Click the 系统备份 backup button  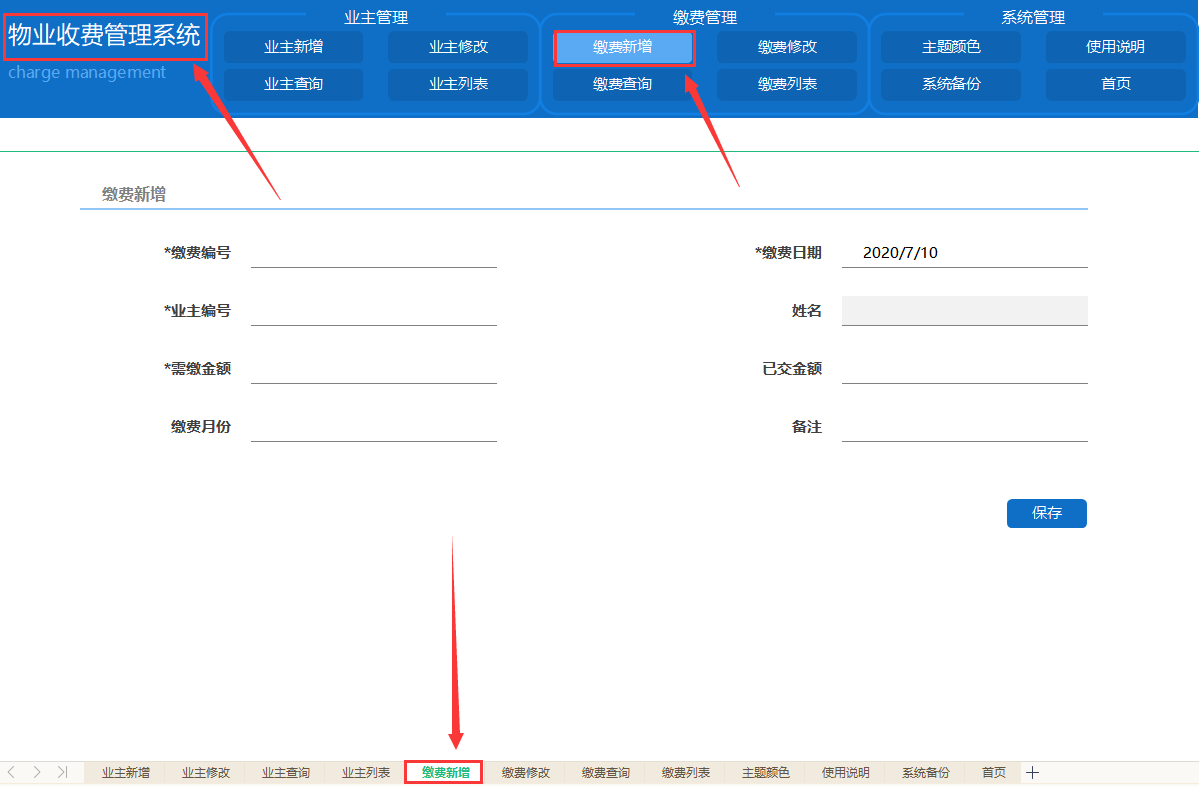tap(949, 84)
